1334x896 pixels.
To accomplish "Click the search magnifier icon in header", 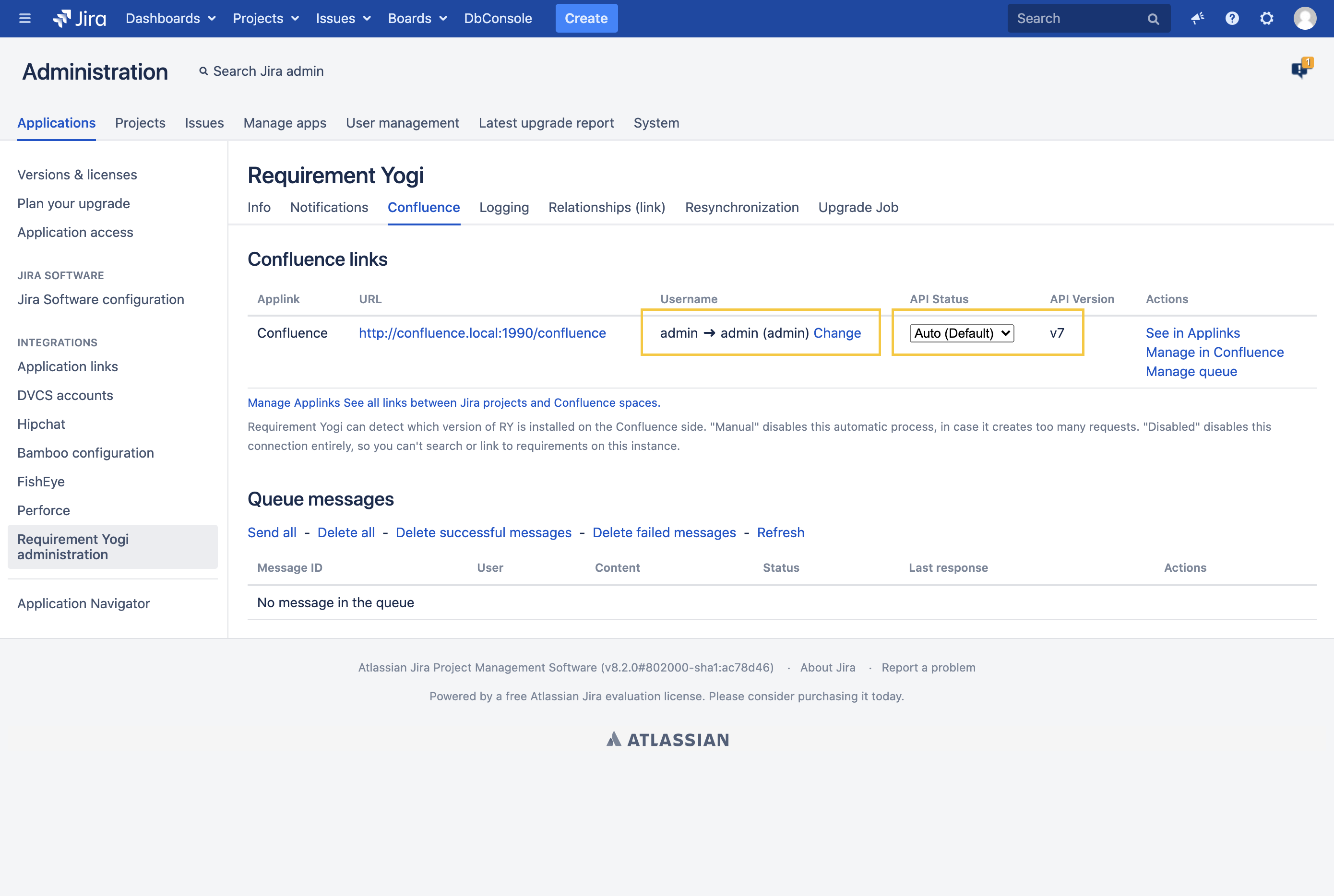I will pyautogui.click(x=1153, y=19).
